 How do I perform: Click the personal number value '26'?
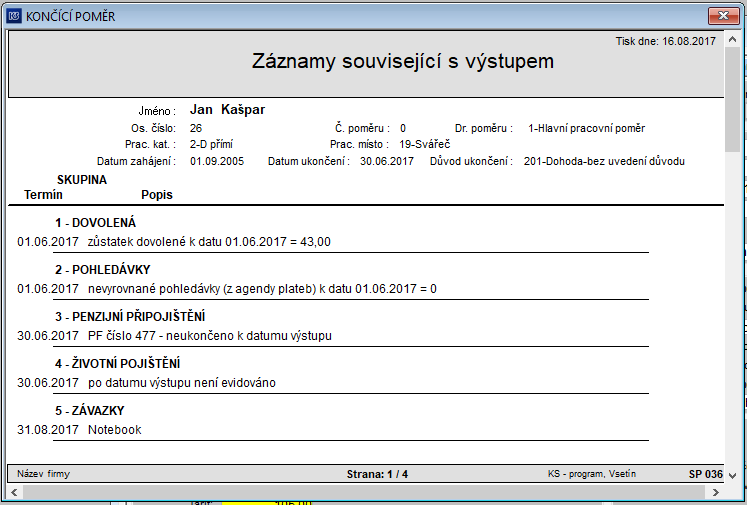pos(196,128)
